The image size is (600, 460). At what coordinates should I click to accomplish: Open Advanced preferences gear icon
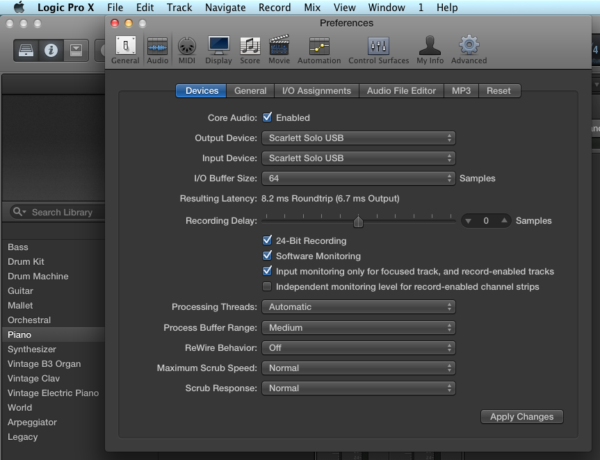coord(469,48)
